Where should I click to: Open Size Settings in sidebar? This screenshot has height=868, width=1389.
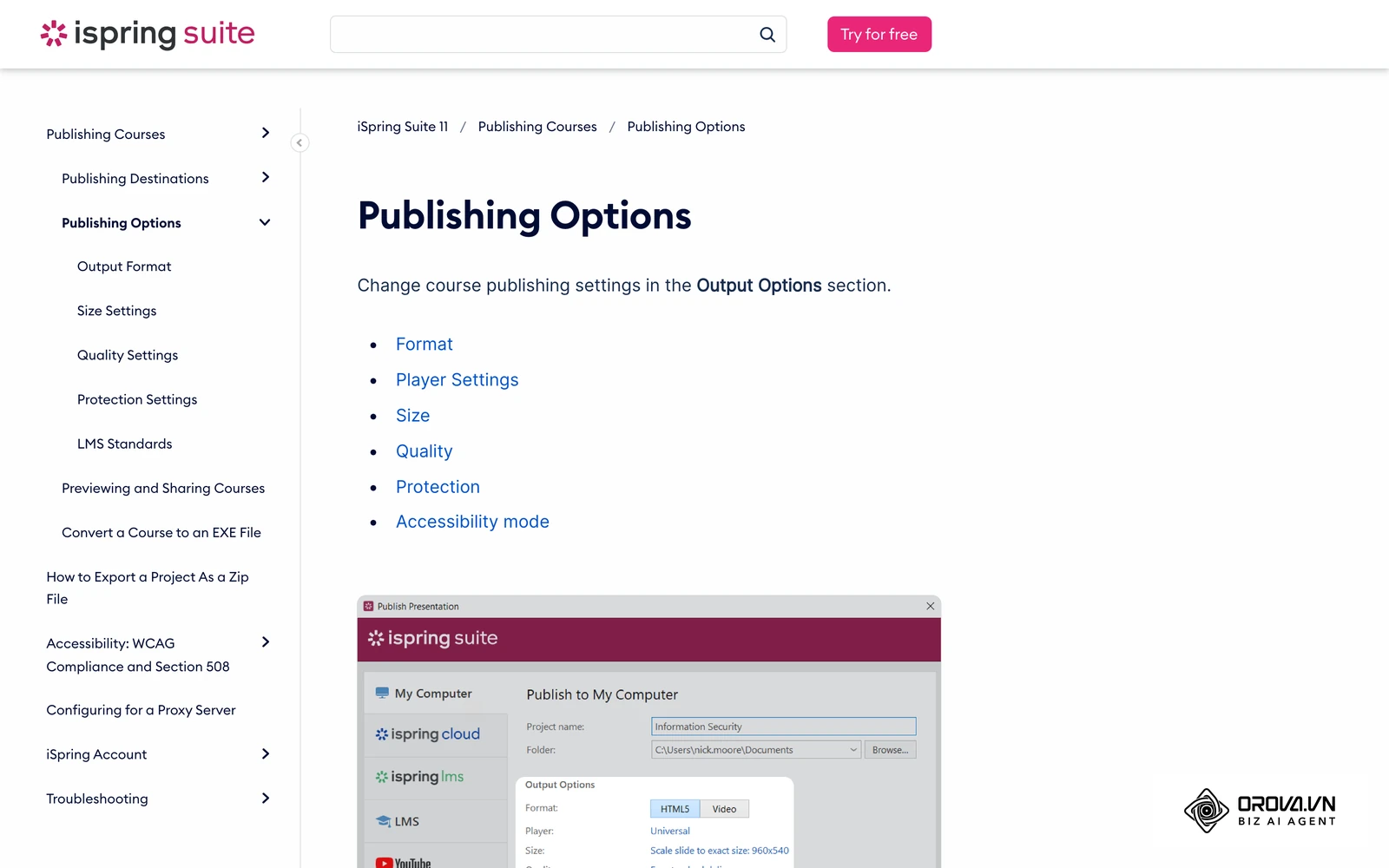117,311
